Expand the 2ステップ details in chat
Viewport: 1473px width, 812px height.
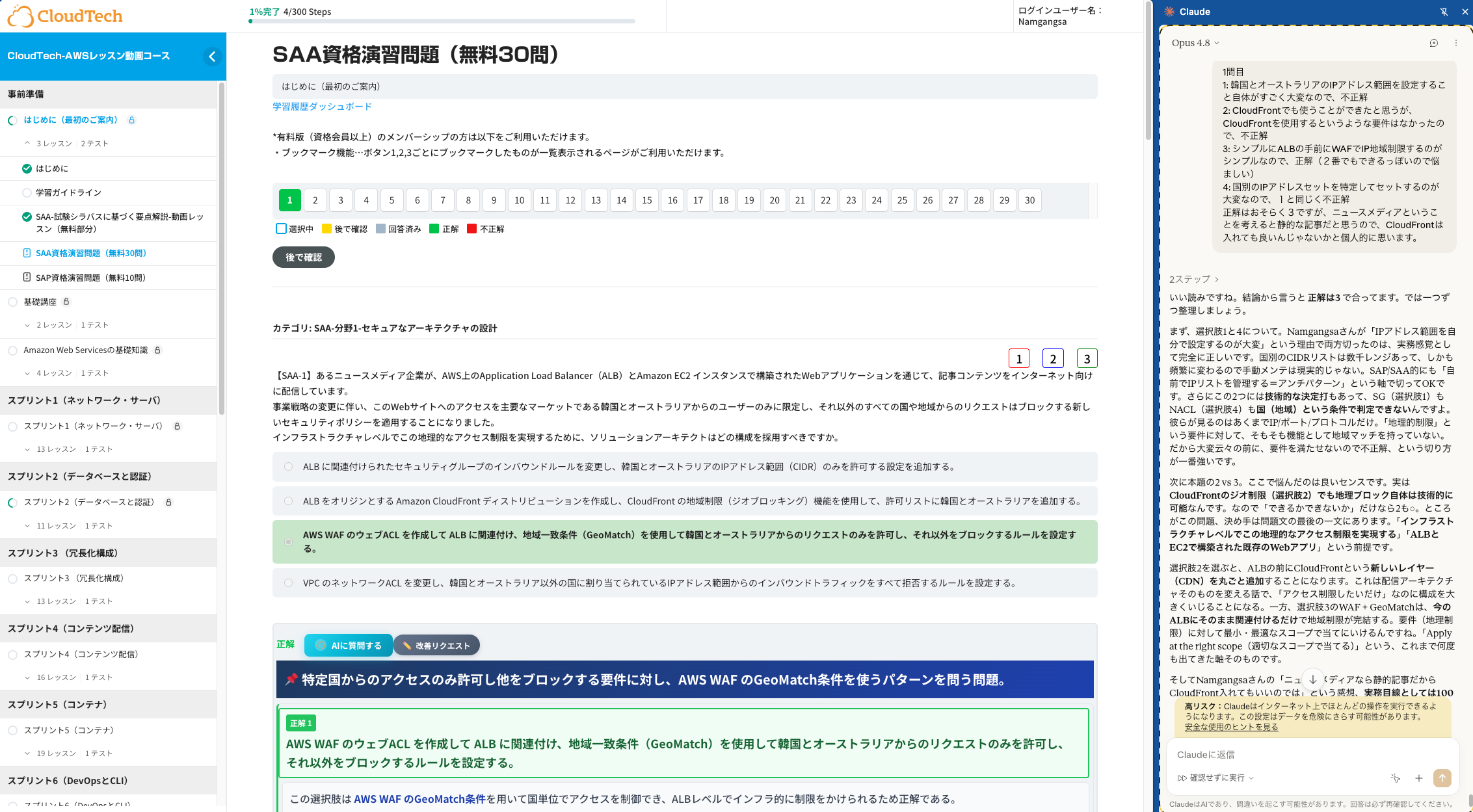click(x=1194, y=279)
